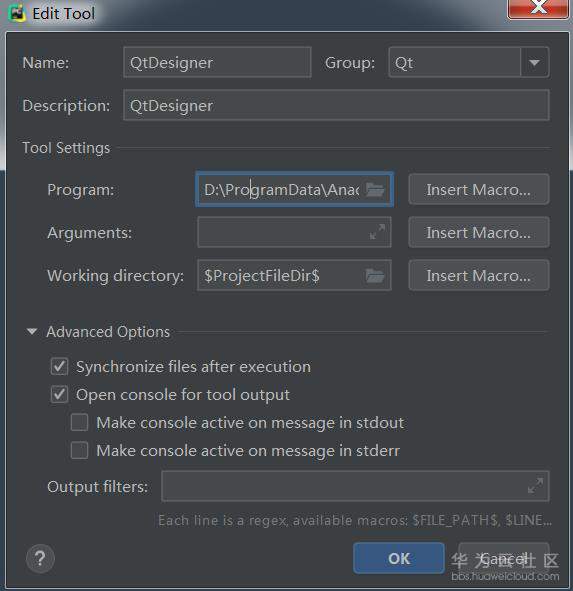The image size is (573, 591).
Task: Insert Macro for the Arguments field
Action: tap(479, 233)
